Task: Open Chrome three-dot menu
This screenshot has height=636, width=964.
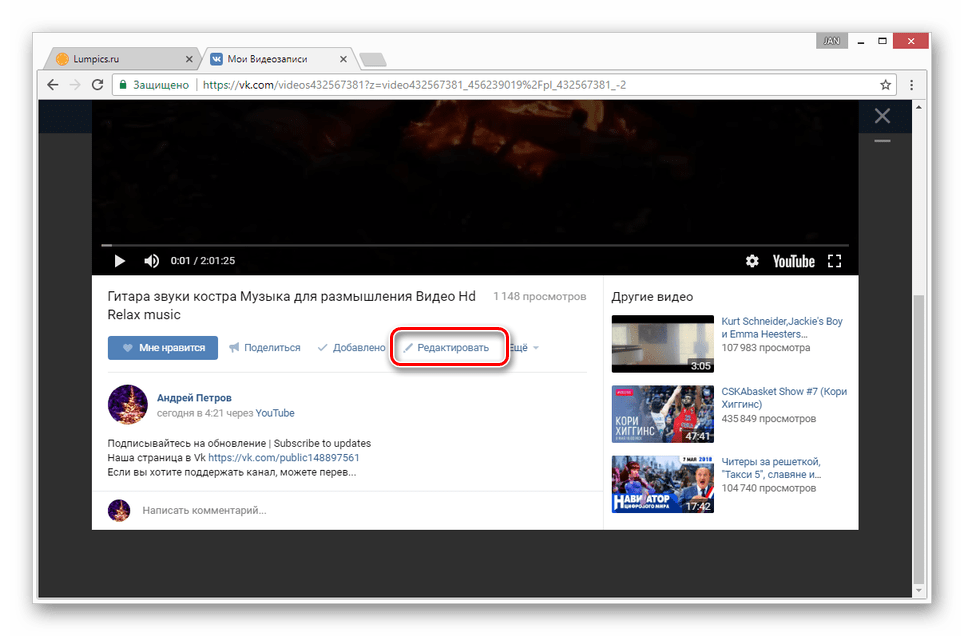Action: pyautogui.click(x=912, y=85)
